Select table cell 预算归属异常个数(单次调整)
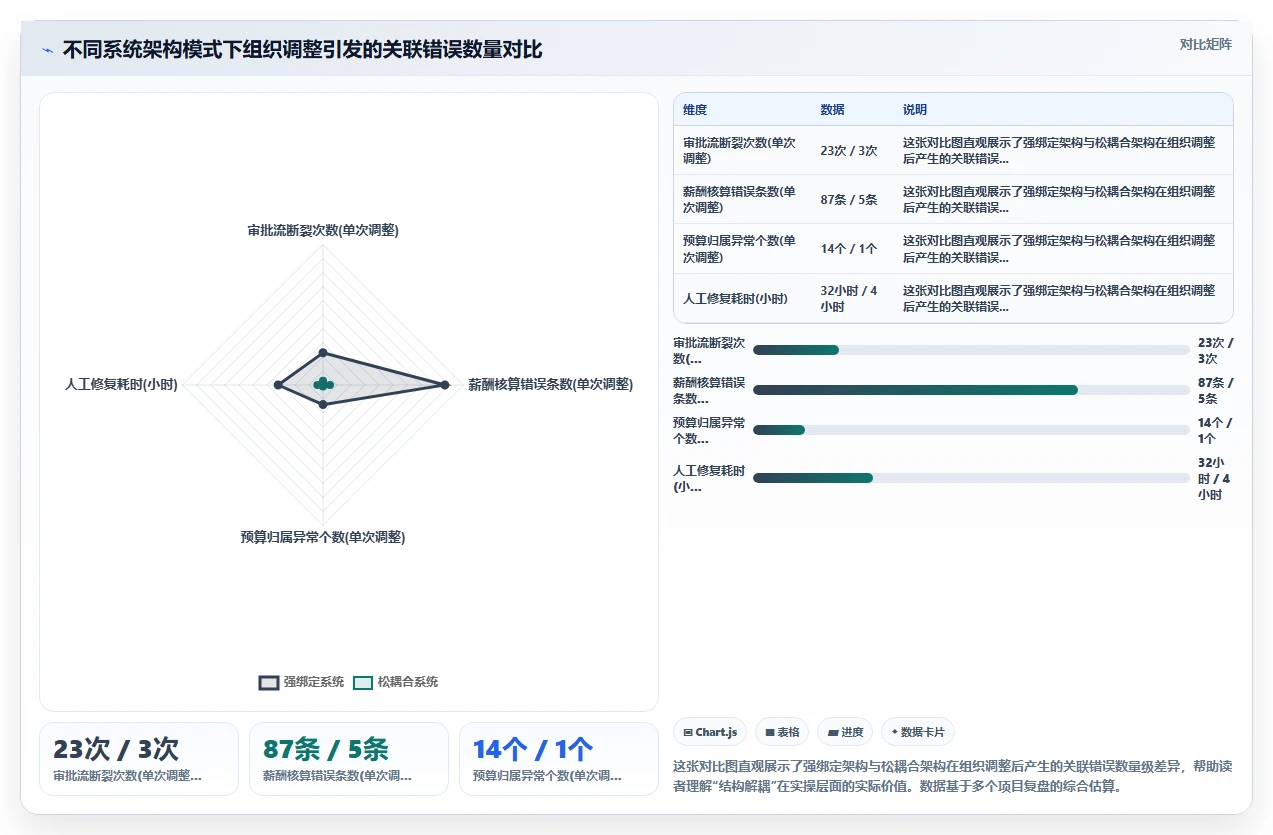The width and height of the screenshot is (1273, 835). [740, 249]
